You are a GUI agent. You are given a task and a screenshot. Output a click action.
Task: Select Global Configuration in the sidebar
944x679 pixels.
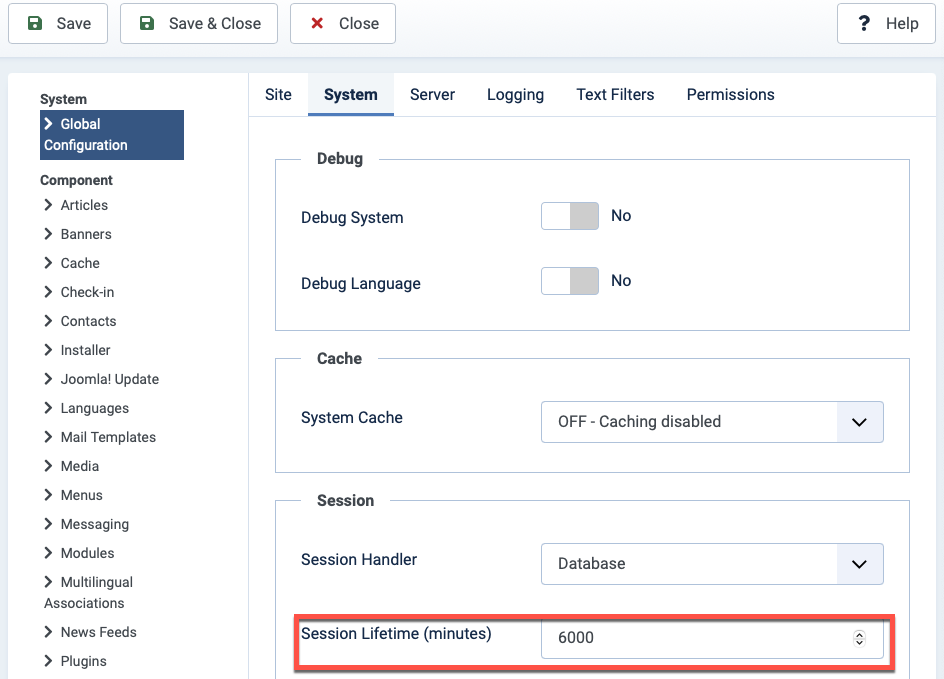tap(111, 135)
